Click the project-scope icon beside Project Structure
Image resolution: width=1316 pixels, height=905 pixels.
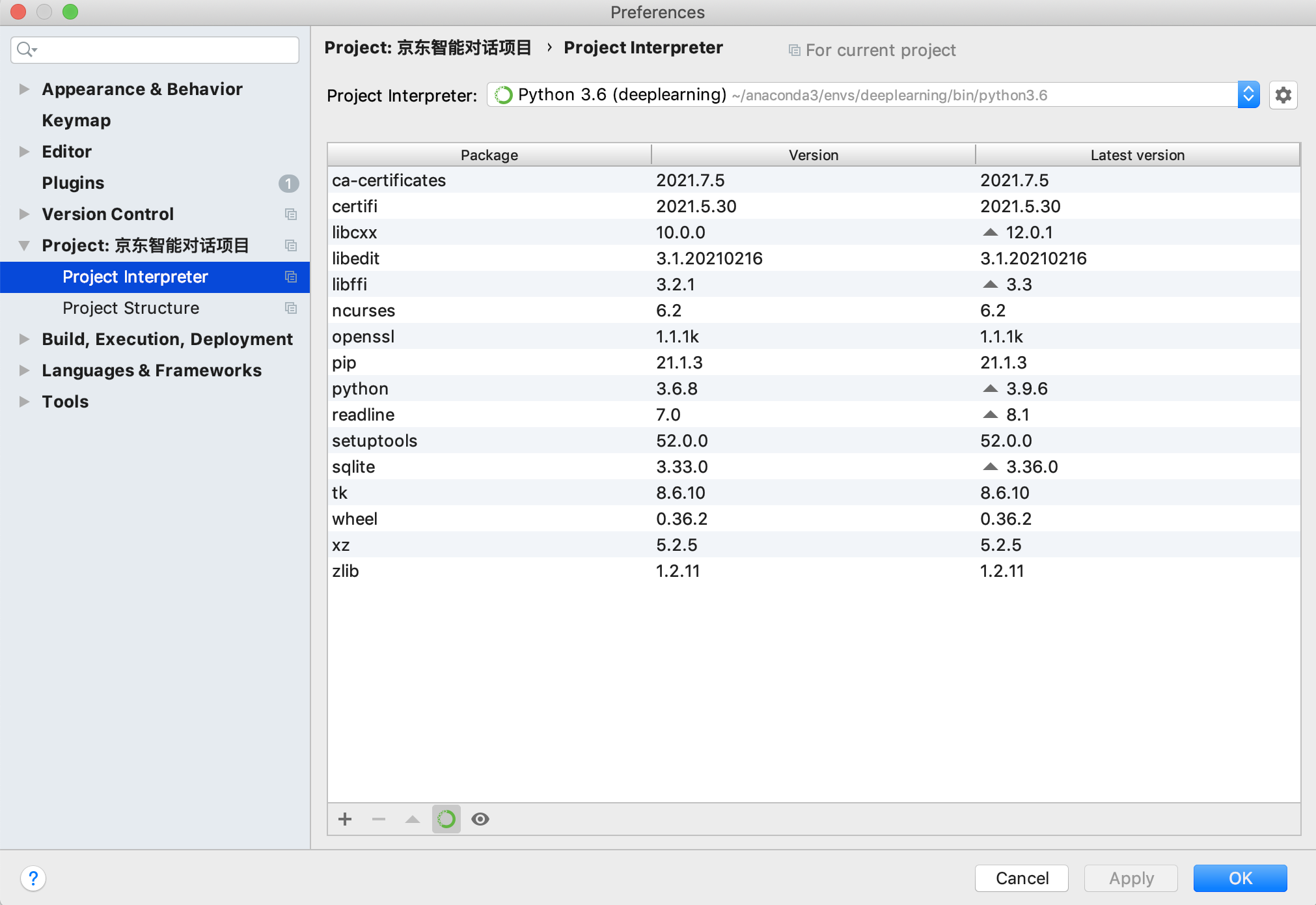tap(291, 308)
